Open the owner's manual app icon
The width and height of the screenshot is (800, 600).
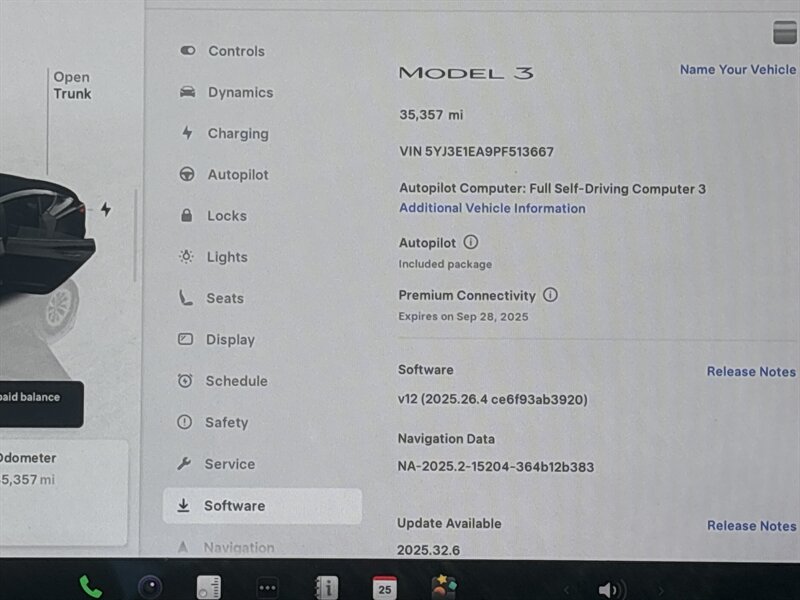327,587
